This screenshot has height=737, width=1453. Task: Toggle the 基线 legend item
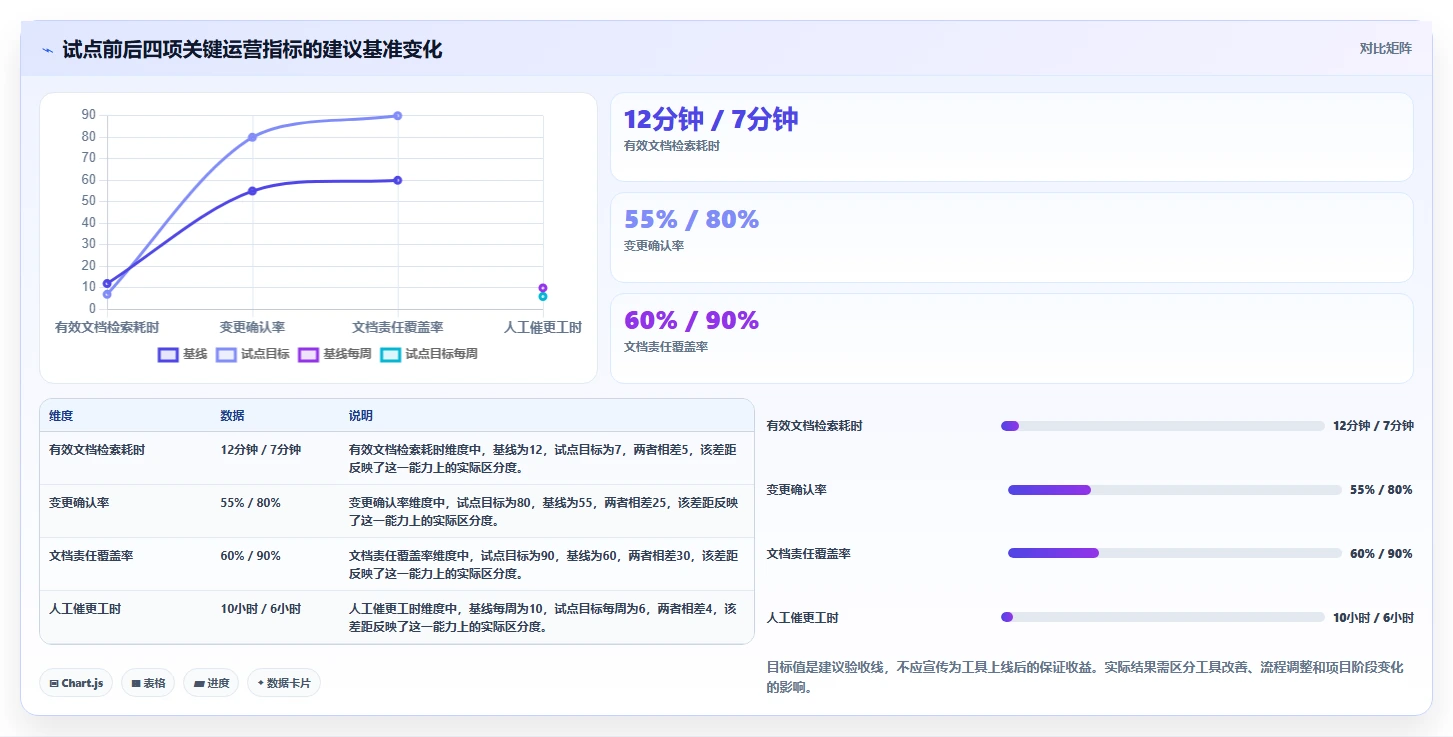[x=183, y=354]
